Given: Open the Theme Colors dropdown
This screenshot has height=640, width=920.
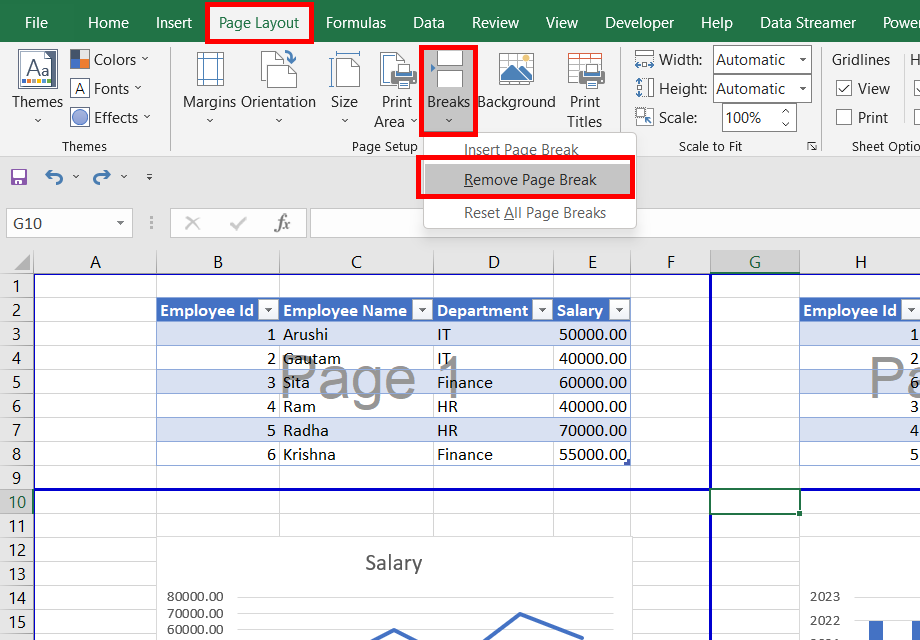Looking at the screenshot, I should coord(110,60).
